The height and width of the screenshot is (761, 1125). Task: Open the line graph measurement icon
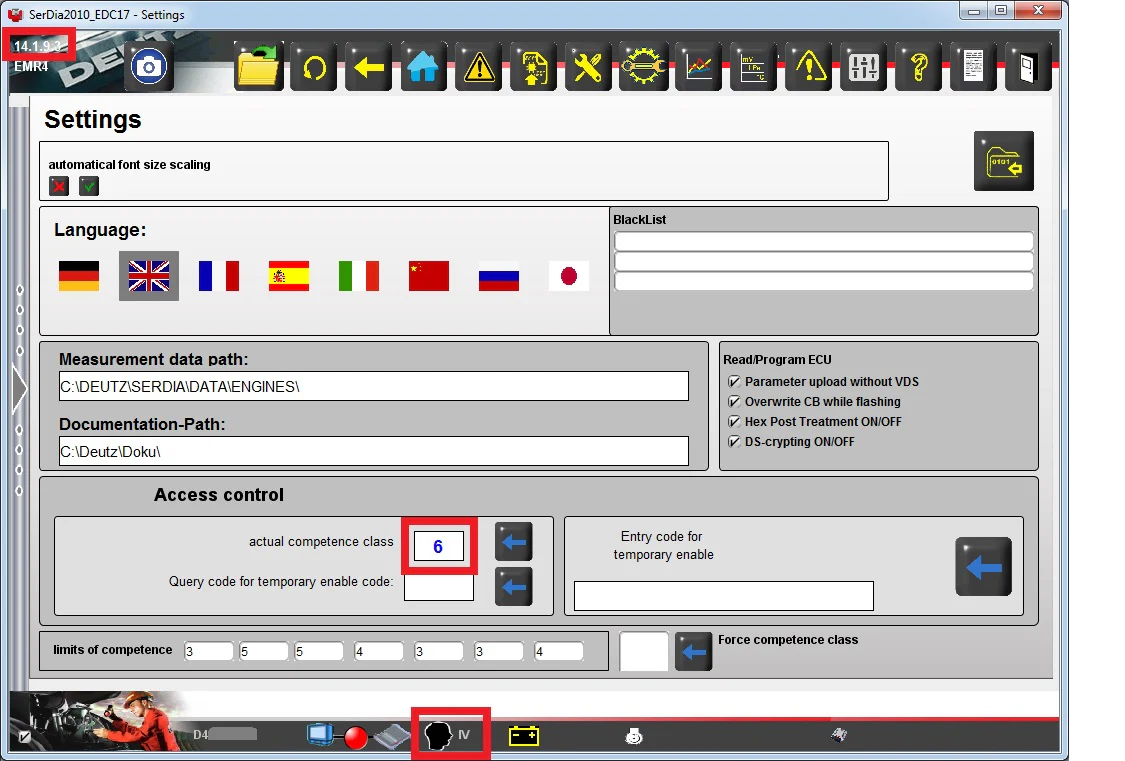[x=698, y=67]
